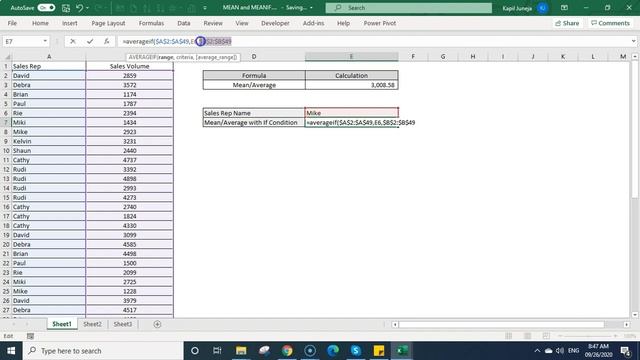640x360 pixels.
Task: Switch to Page Layout view icon
Action: pos(527,336)
